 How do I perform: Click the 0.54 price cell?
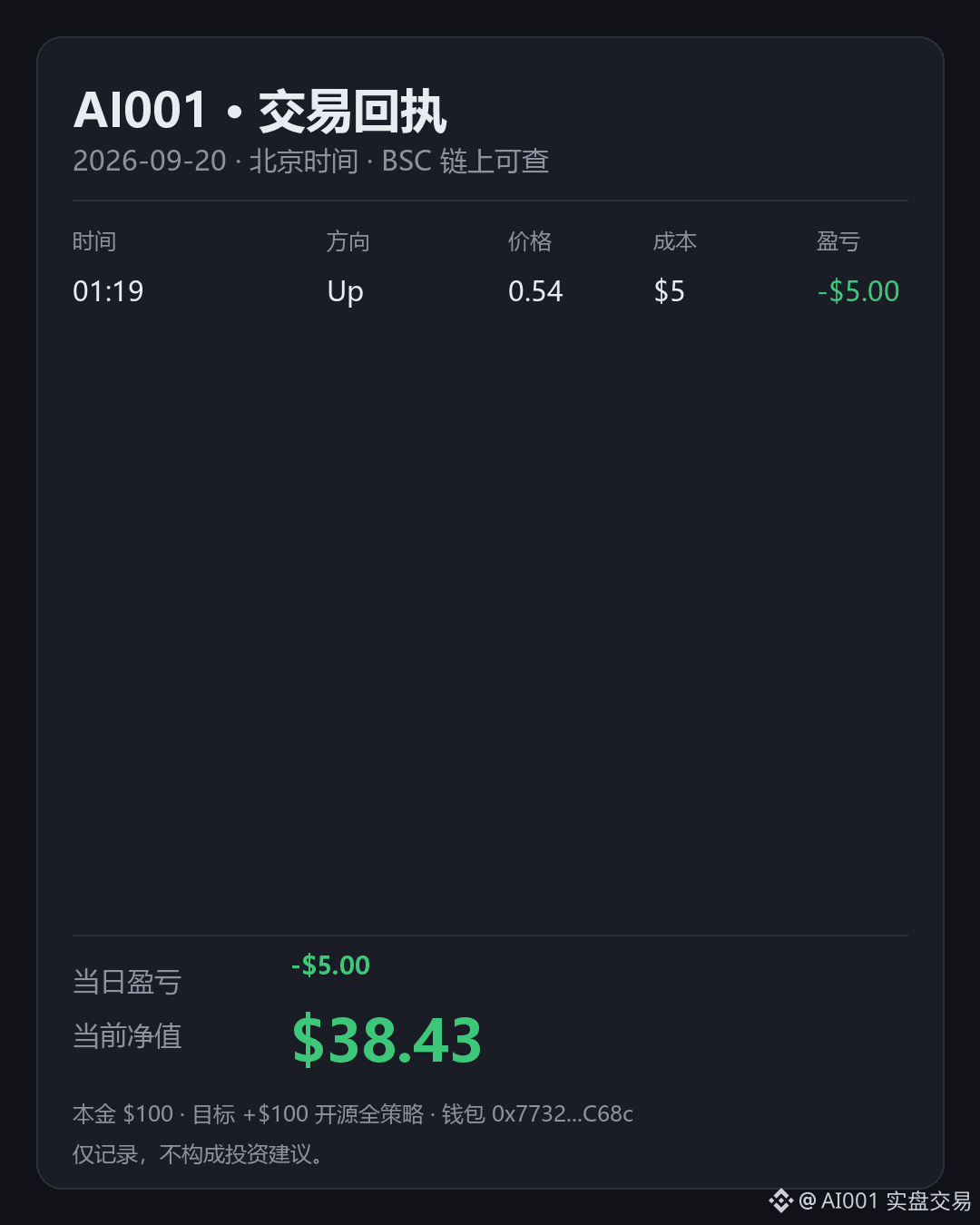click(535, 291)
